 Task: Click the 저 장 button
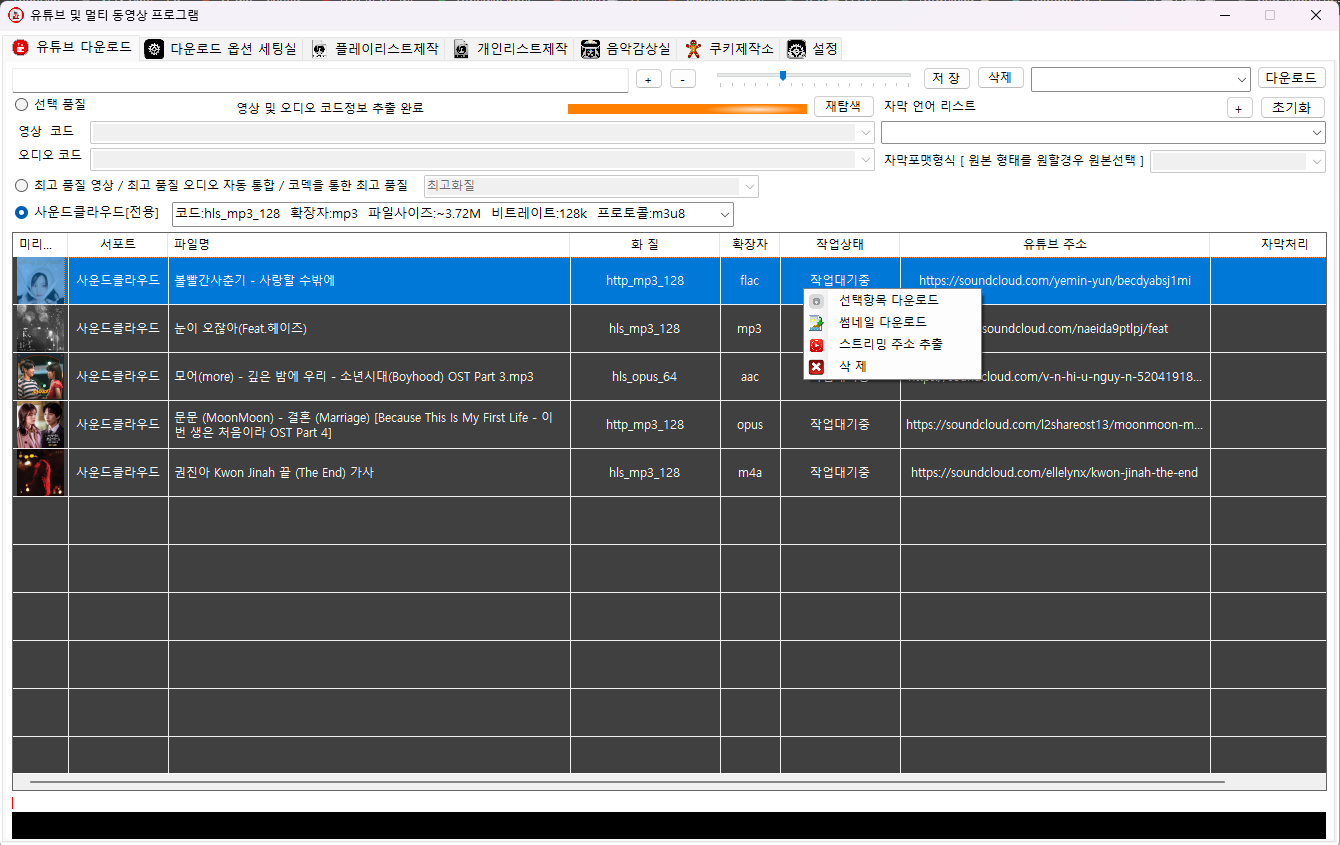click(946, 78)
